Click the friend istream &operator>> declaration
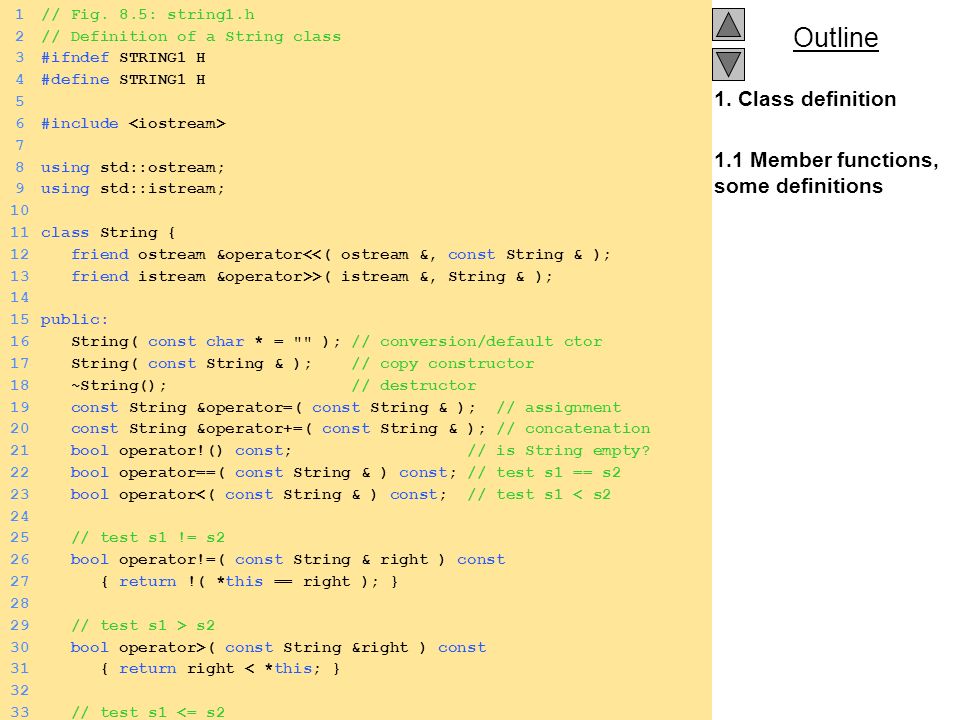 (x=312, y=277)
